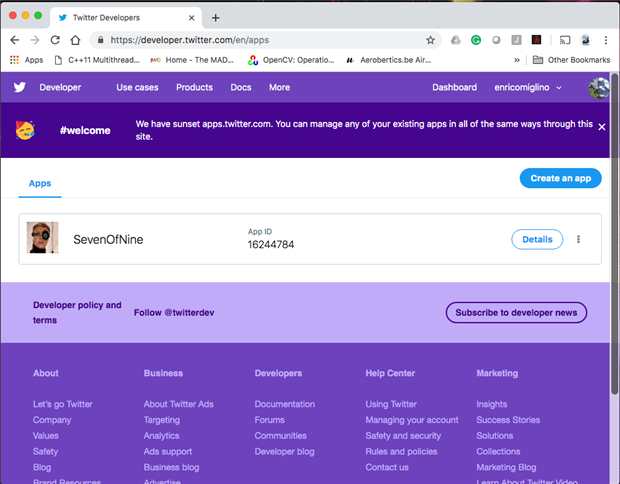The image size is (620, 484).
Task: Open Details for SevenOfNine app
Action: (x=537, y=240)
